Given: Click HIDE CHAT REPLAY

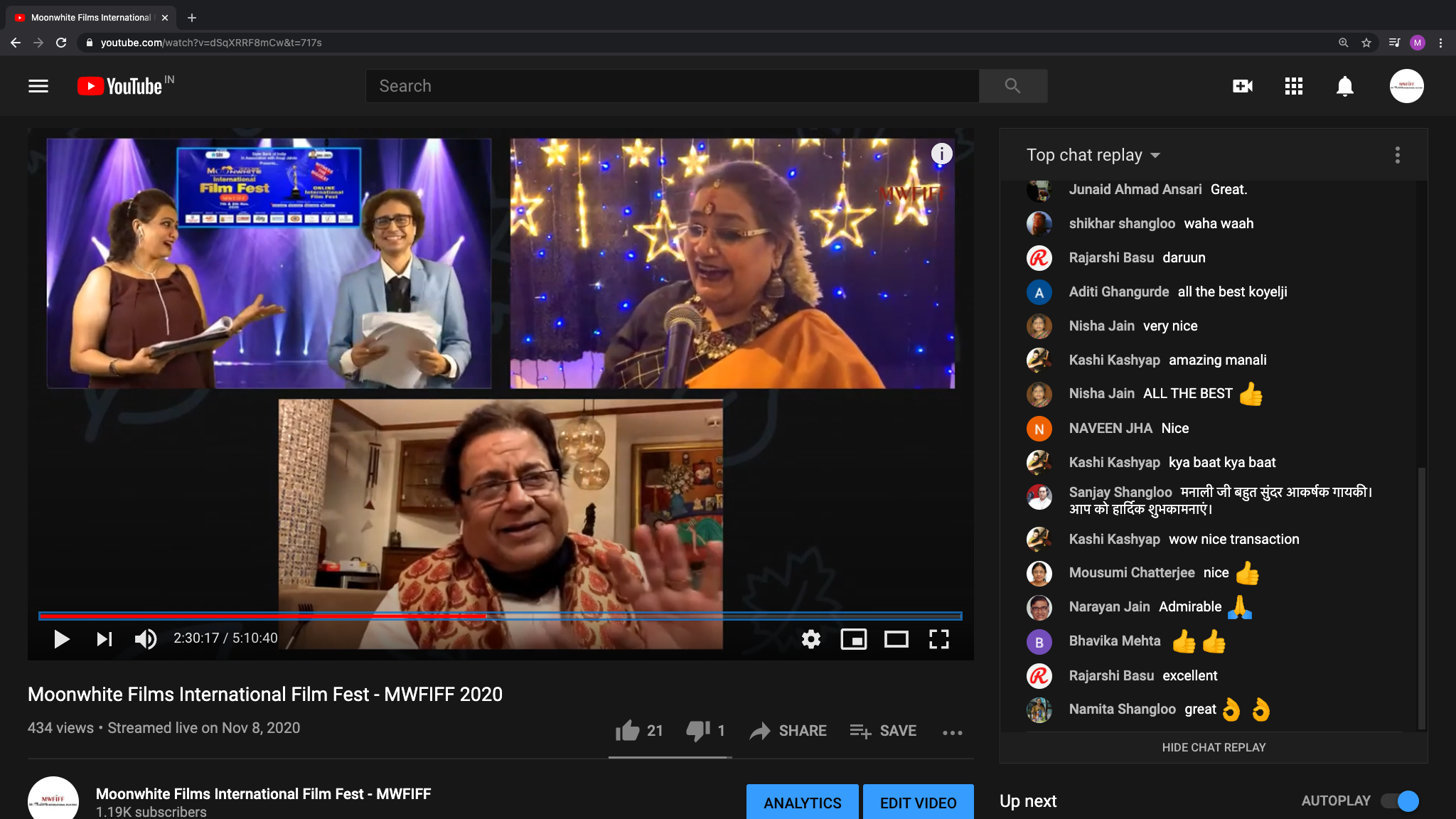Looking at the screenshot, I should coord(1214,747).
